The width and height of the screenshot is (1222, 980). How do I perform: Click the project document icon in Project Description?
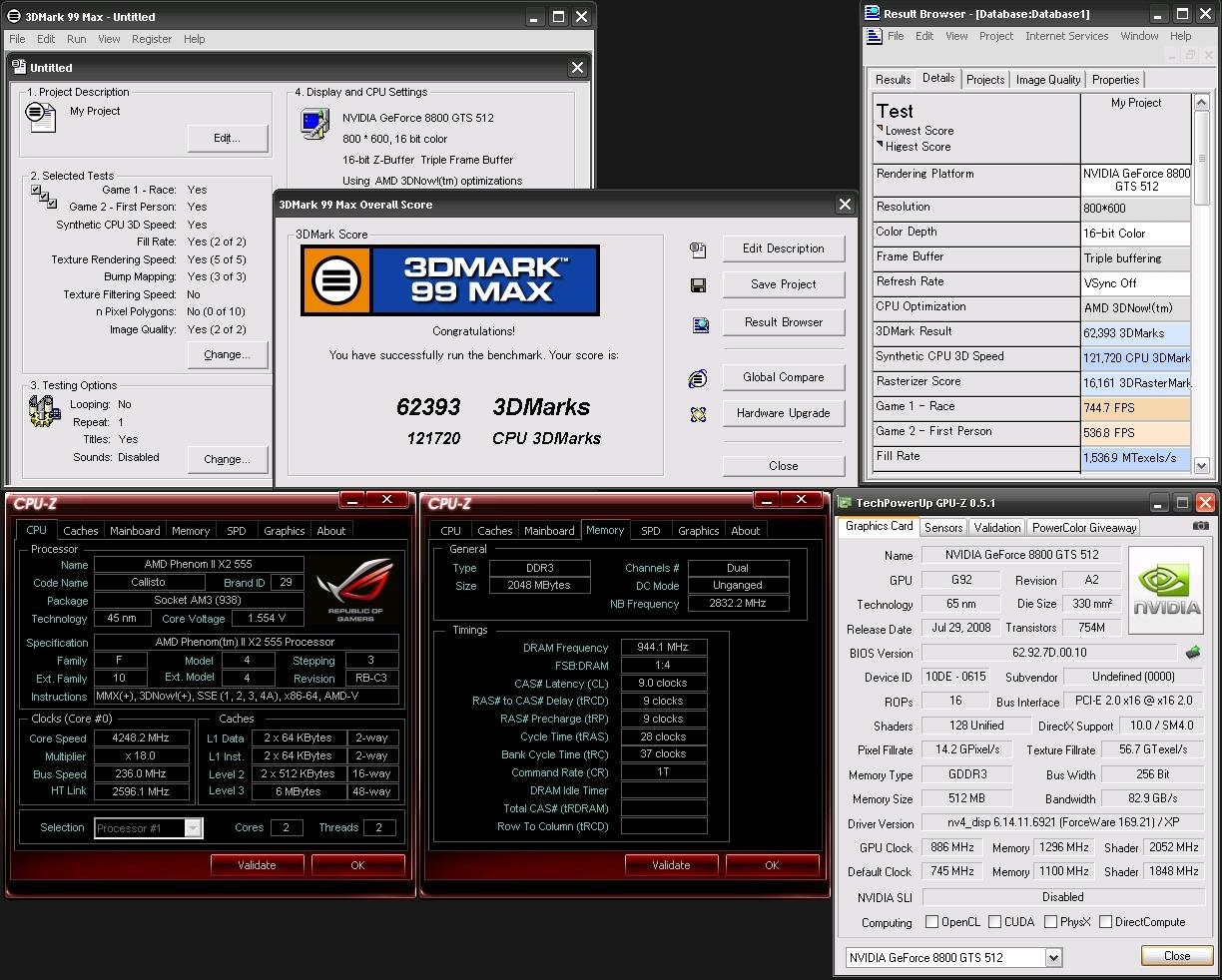41,118
